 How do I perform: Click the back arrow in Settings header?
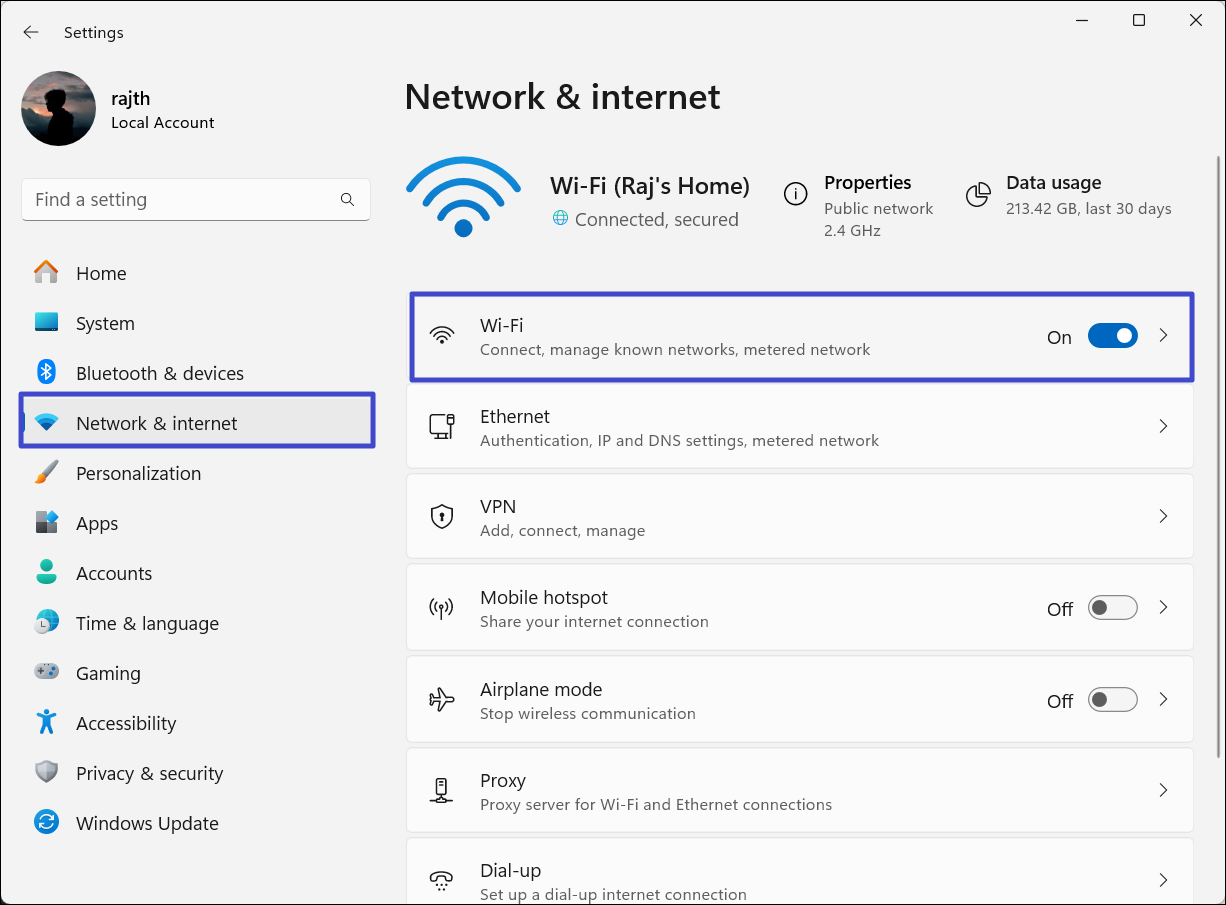(31, 32)
